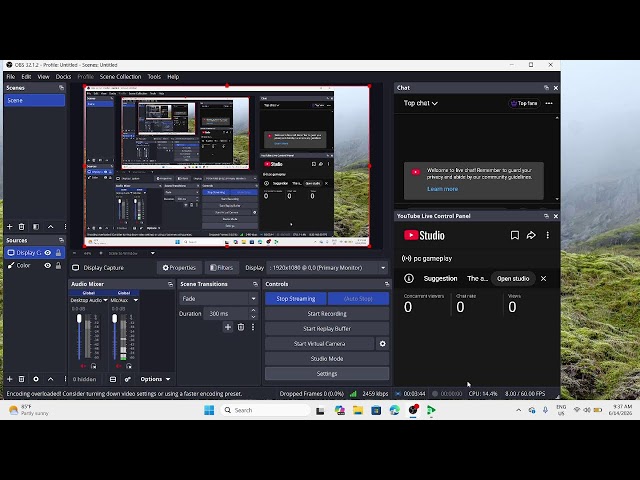Click the suggestion info icon
Image resolution: width=640 pixels, height=480 pixels.
click(409, 278)
